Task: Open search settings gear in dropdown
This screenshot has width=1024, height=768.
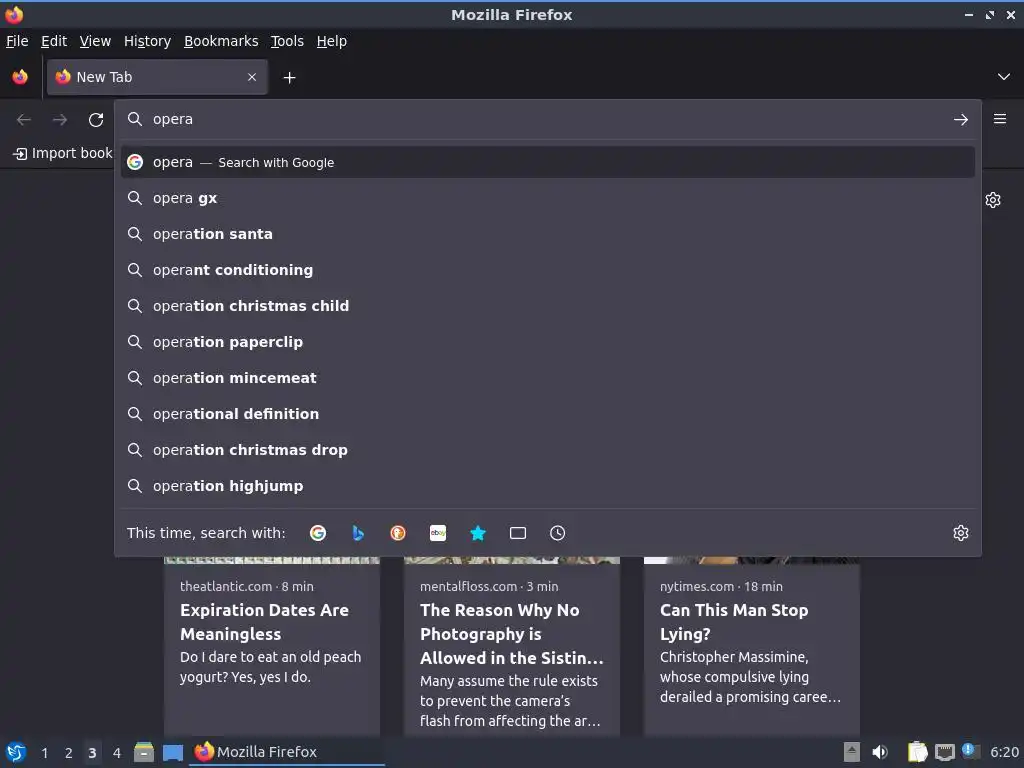Action: [x=961, y=533]
